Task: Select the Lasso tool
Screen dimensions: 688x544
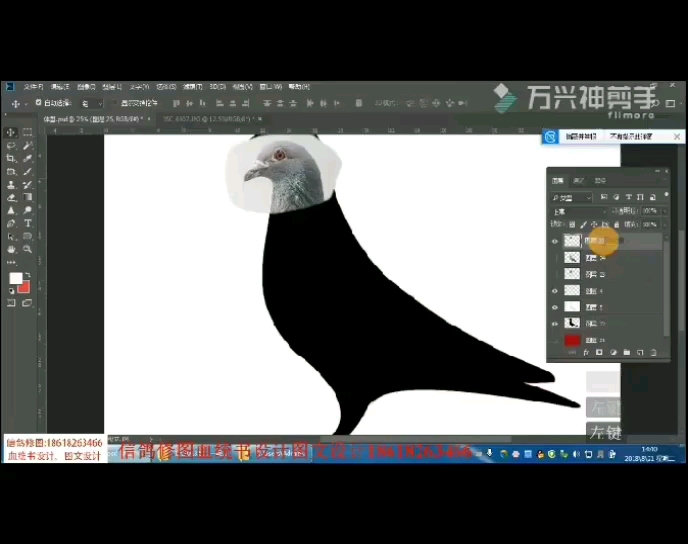Action: [x=11, y=145]
